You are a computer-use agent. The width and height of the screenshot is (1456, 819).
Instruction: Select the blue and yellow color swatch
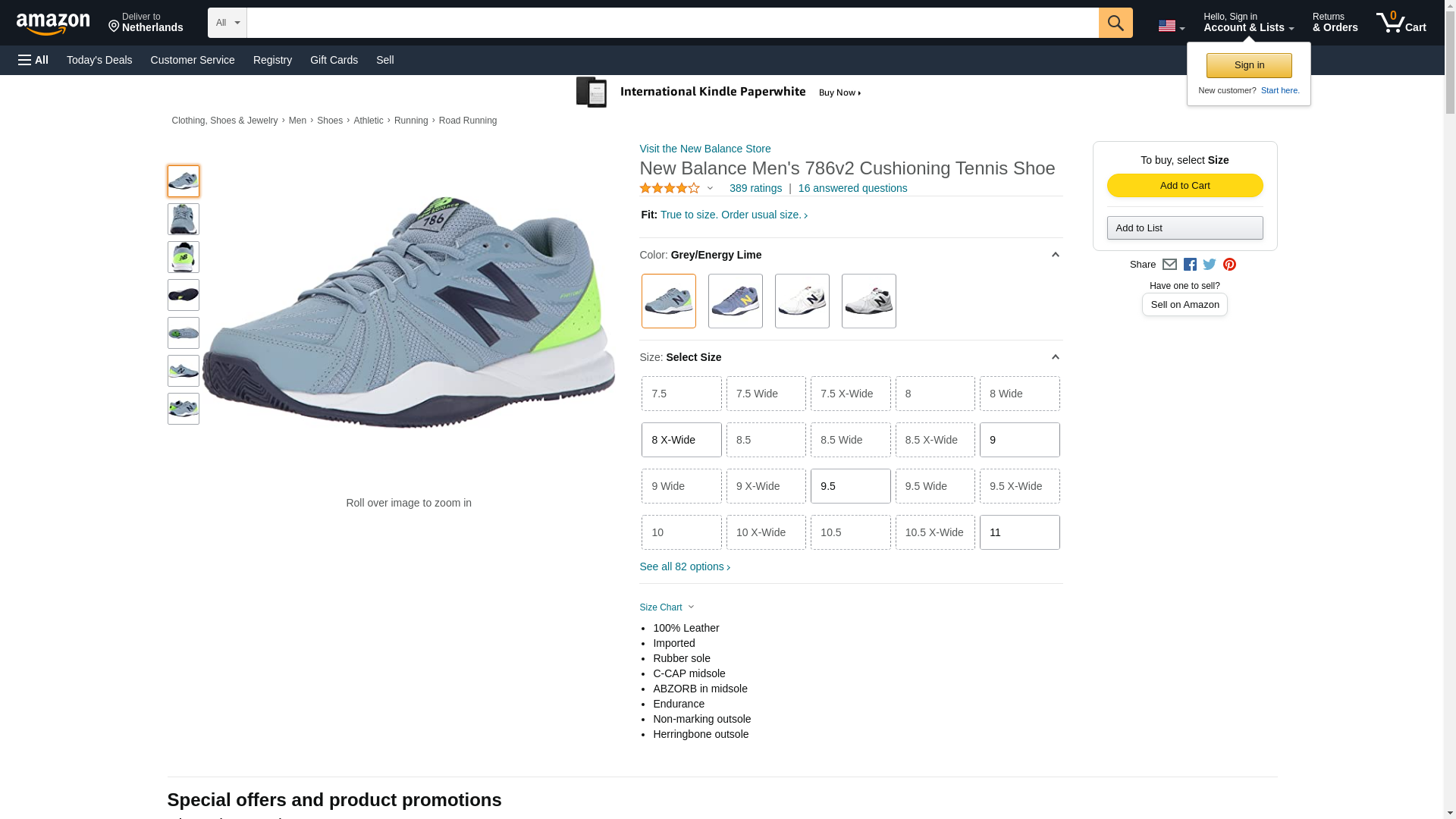[x=735, y=301]
